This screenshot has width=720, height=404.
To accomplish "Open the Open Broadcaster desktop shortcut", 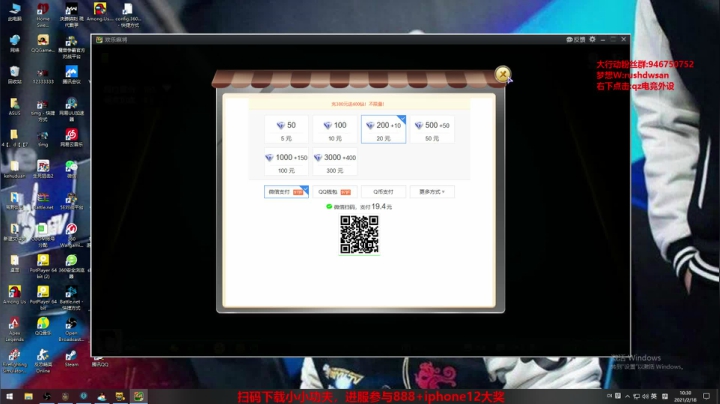I will 71,329.
